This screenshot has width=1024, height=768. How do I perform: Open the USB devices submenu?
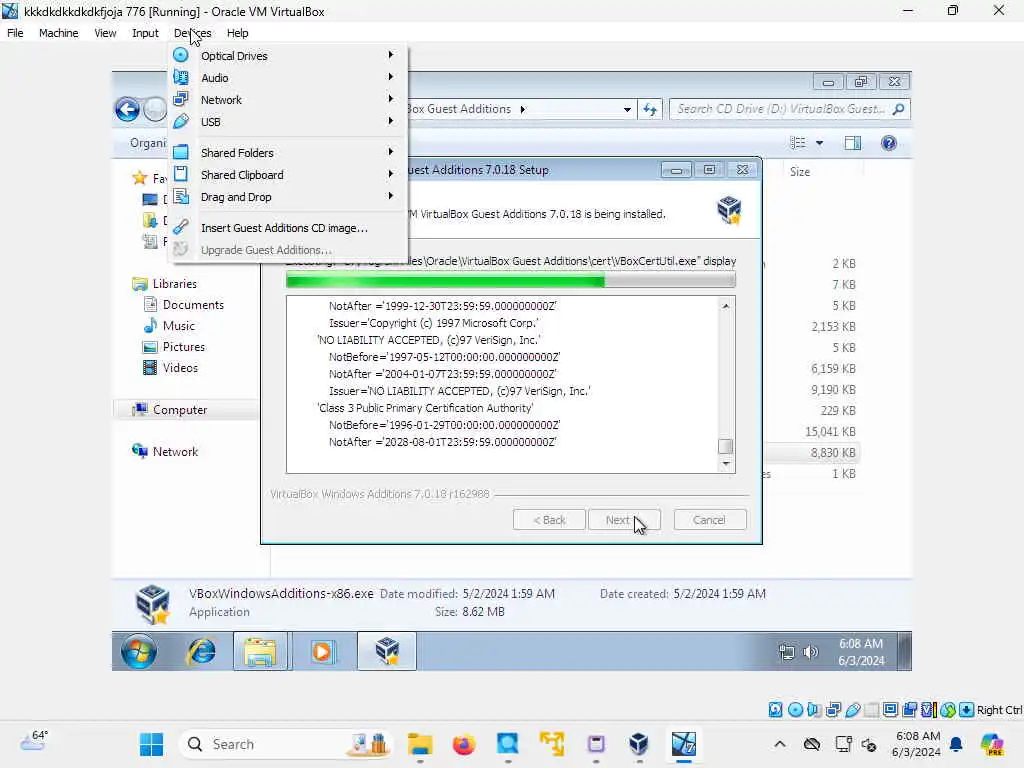[x=287, y=122]
